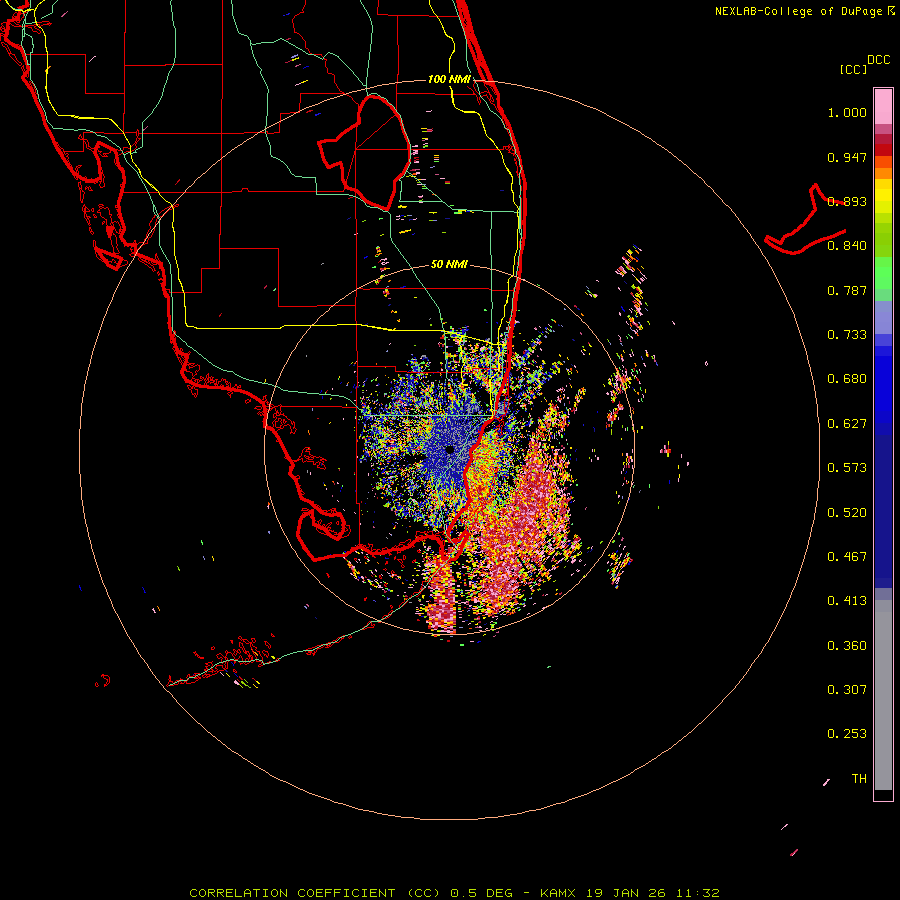Click the 0.253 color scale value
The height and width of the screenshot is (900, 900).
point(847,734)
